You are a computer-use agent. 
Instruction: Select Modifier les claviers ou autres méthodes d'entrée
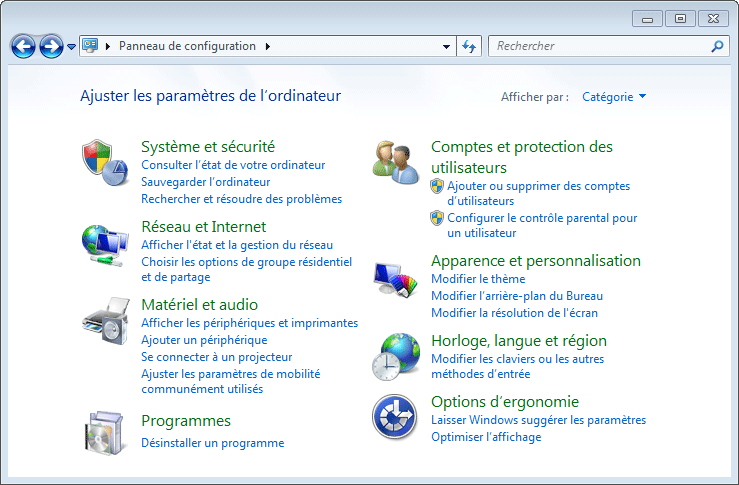point(517,366)
